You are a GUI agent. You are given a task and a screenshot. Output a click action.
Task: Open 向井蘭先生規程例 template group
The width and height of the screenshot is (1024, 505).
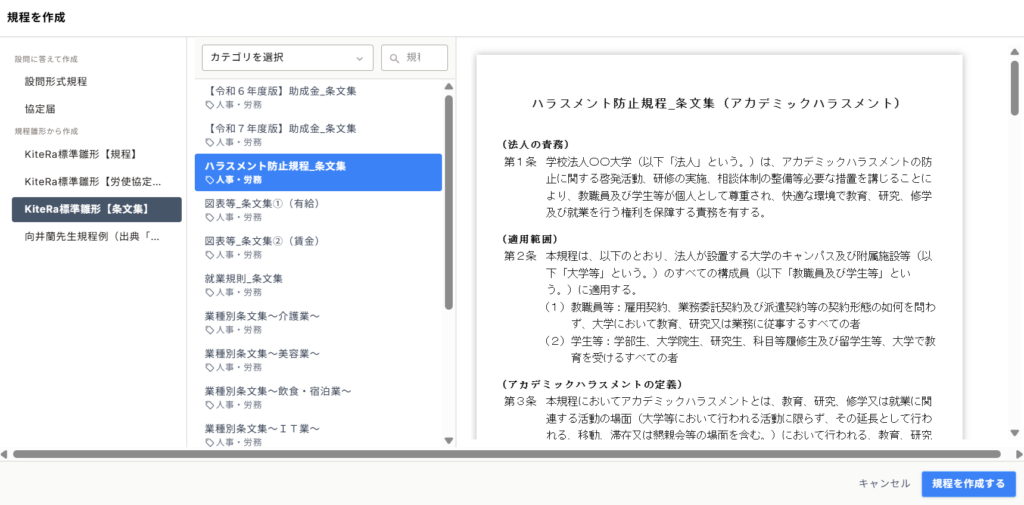pos(92,237)
